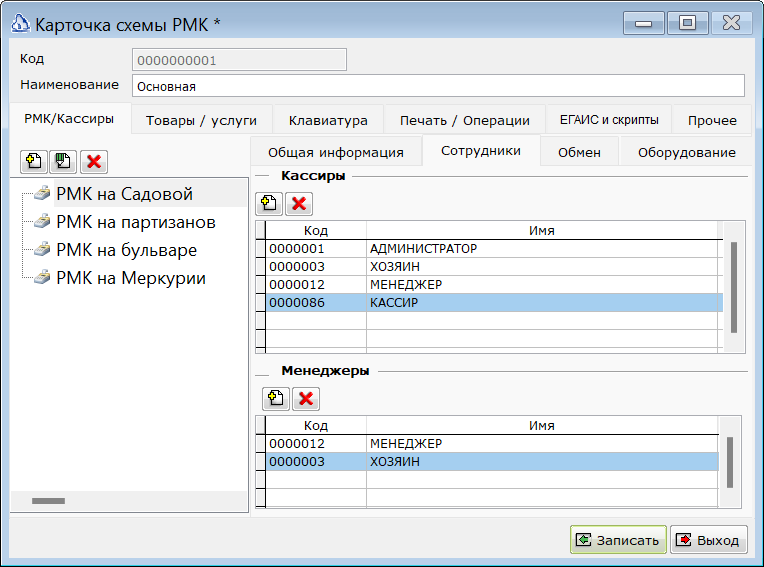Click the register icon beside РМК на Меркурии
This screenshot has height=567, width=764.
point(42,278)
